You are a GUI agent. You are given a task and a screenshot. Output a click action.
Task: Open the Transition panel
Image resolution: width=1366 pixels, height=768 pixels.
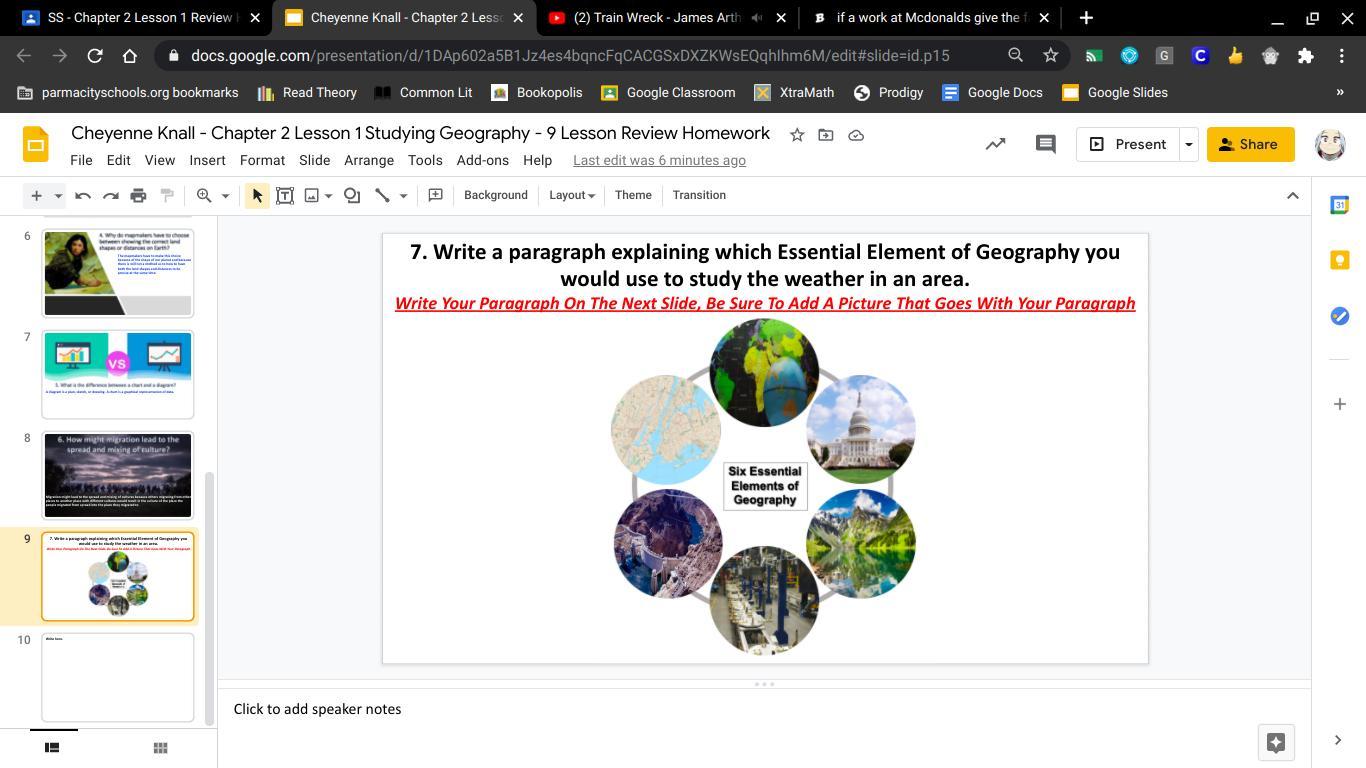(699, 195)
